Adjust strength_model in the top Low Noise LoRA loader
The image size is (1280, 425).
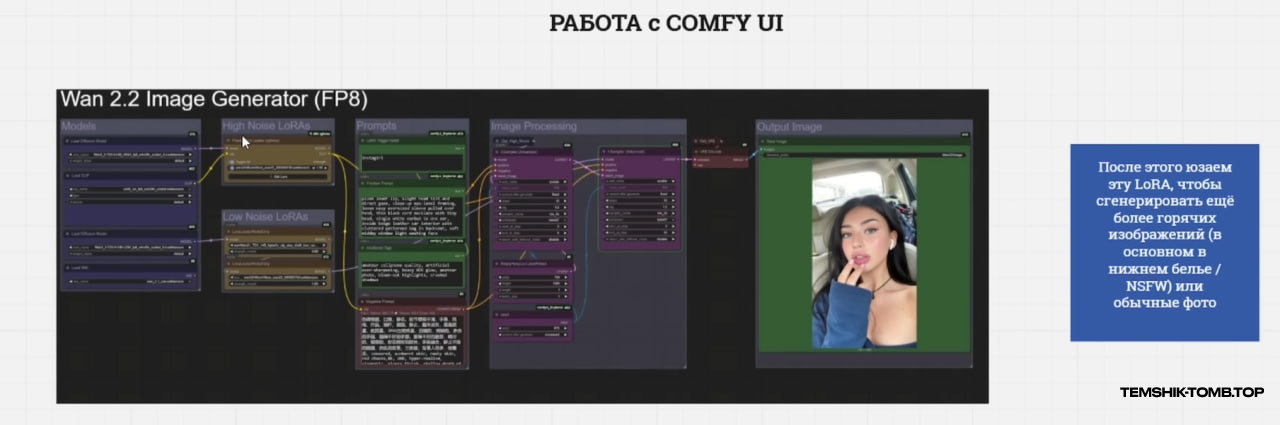click(x=277, y=252)
